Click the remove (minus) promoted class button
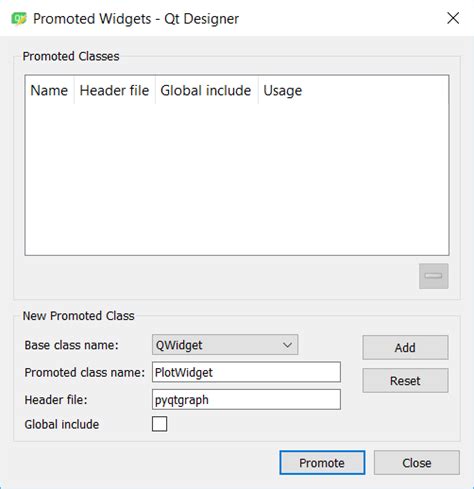This screenshot has height=489, width=474. coord(433,276)
